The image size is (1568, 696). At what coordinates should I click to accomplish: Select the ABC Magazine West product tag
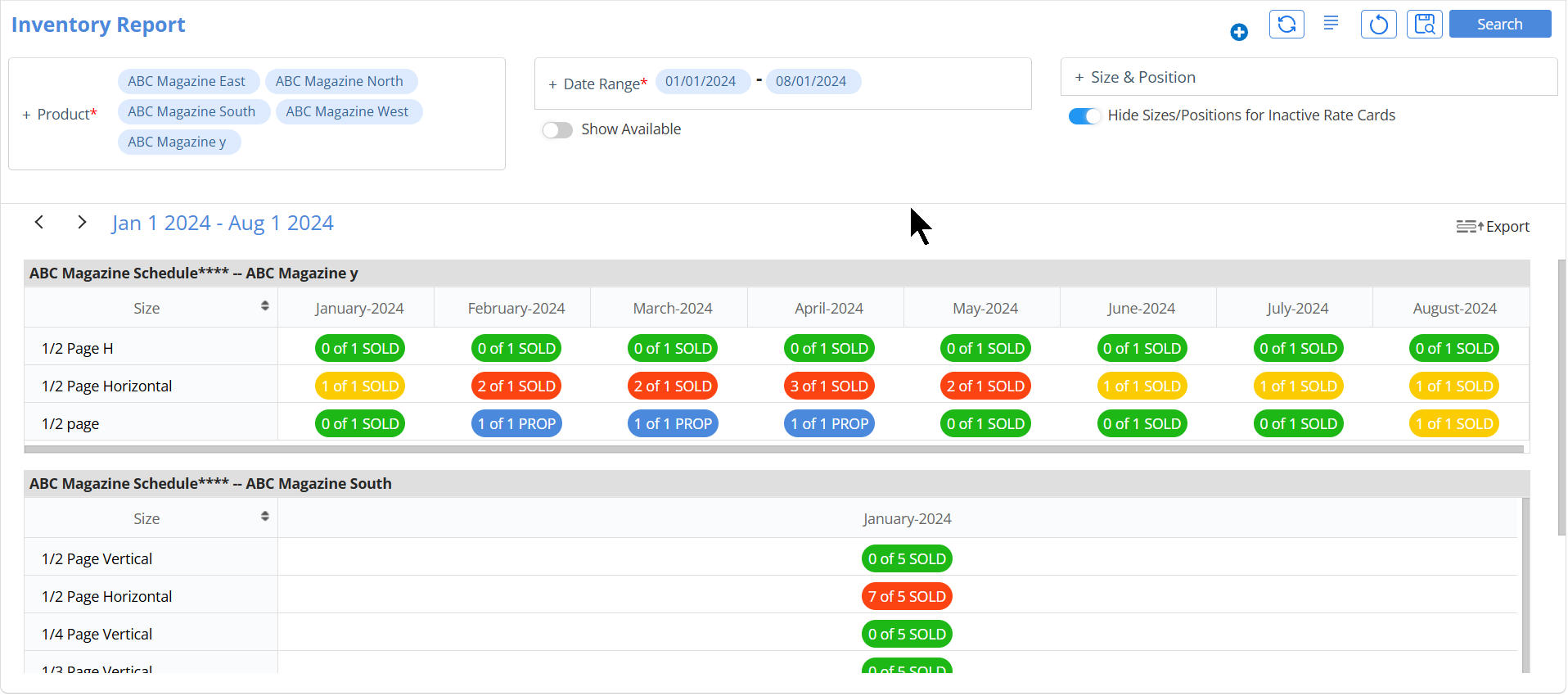click(x=348, y=111)
